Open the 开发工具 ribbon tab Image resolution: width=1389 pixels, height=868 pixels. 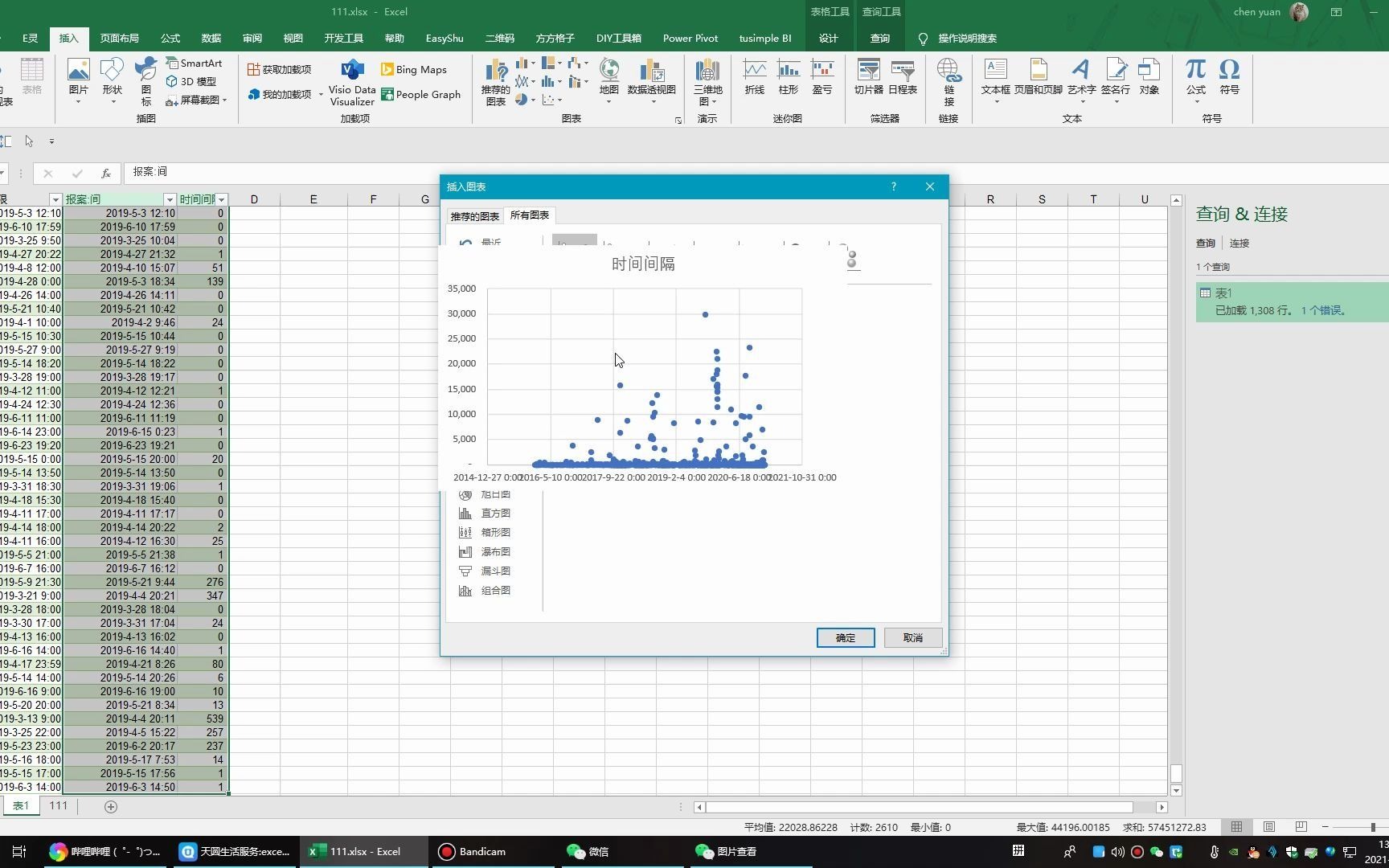pyautogui.click(x=344, y=39)
